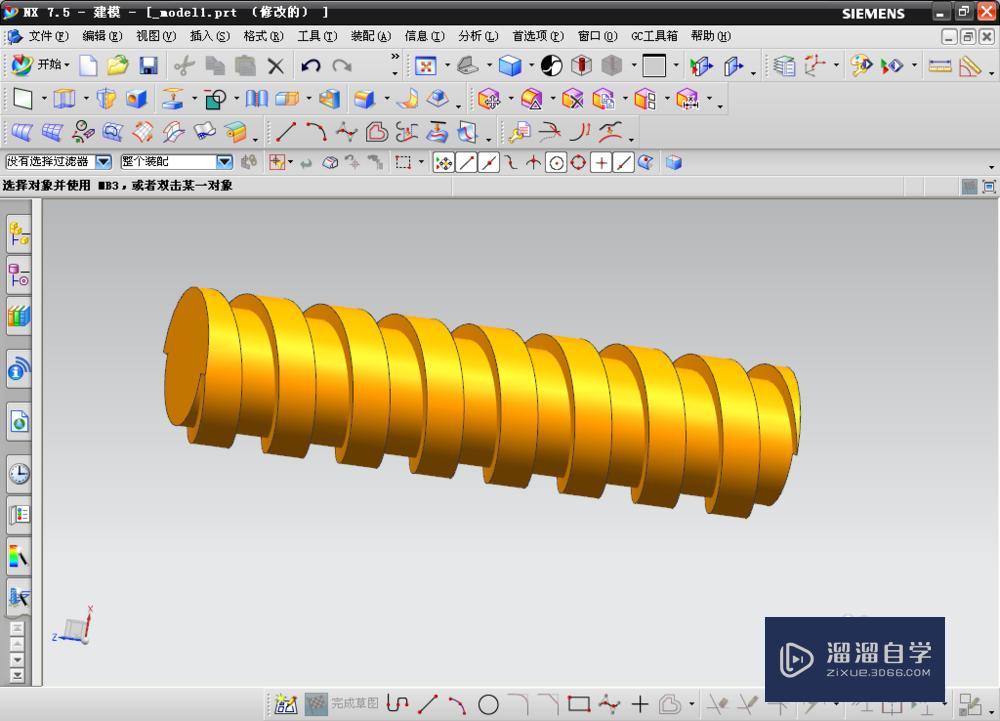Click the Open folder icon

tap(117, 65)
